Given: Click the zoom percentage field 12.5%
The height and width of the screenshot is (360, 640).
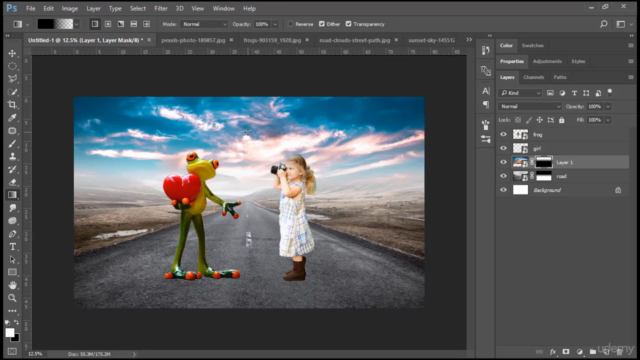Looking at the screenshot, I should 35,354.
